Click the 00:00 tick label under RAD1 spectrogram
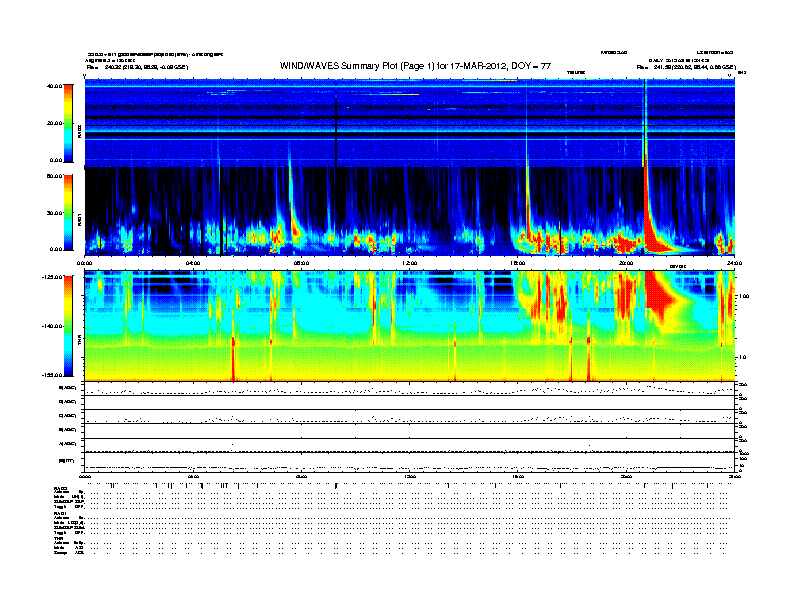Viewport: 792px width, 612px height. tap(84, 263)
